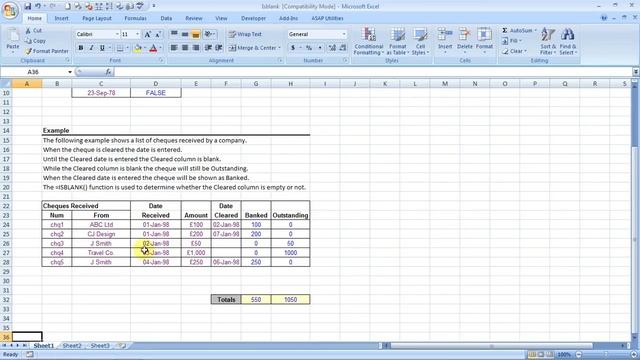Save the workbook from Quick Access toolbar
Image resolution: width=640 pixels, height=360 pixels.
27,6
